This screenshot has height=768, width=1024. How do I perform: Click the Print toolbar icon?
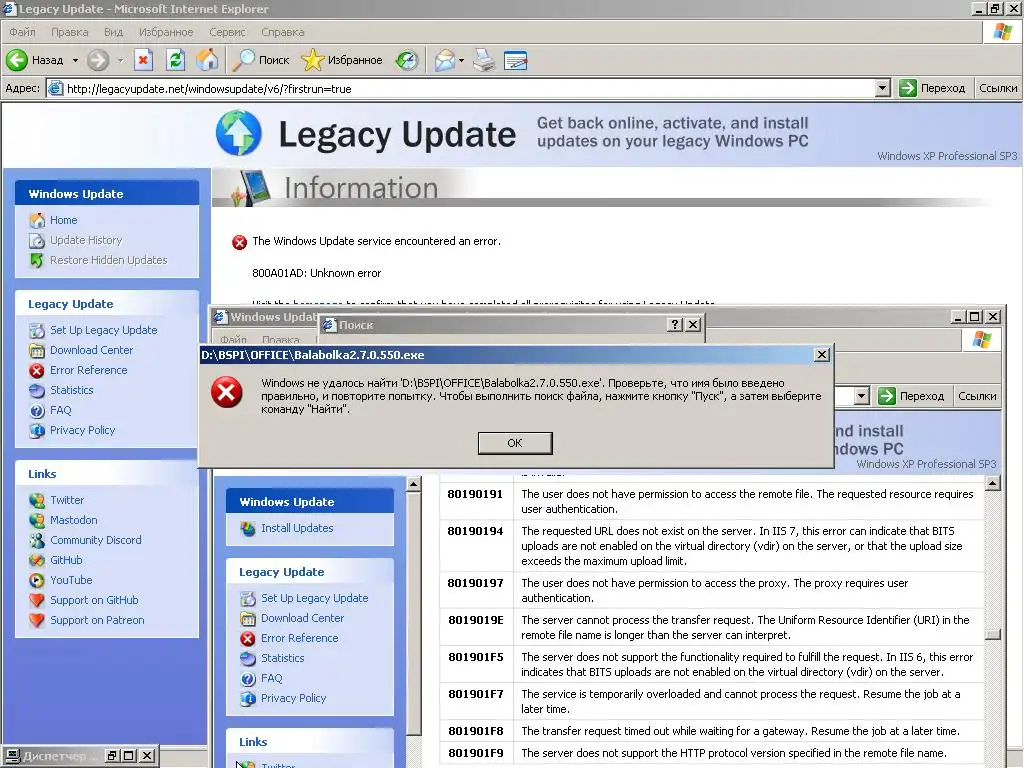[484, 60]
